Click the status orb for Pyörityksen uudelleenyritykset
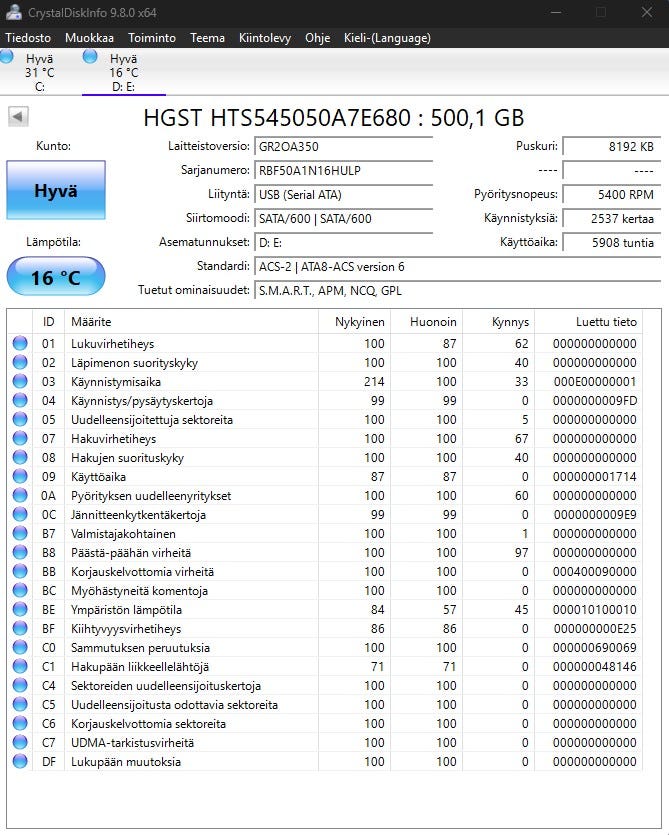 (20, 495)
